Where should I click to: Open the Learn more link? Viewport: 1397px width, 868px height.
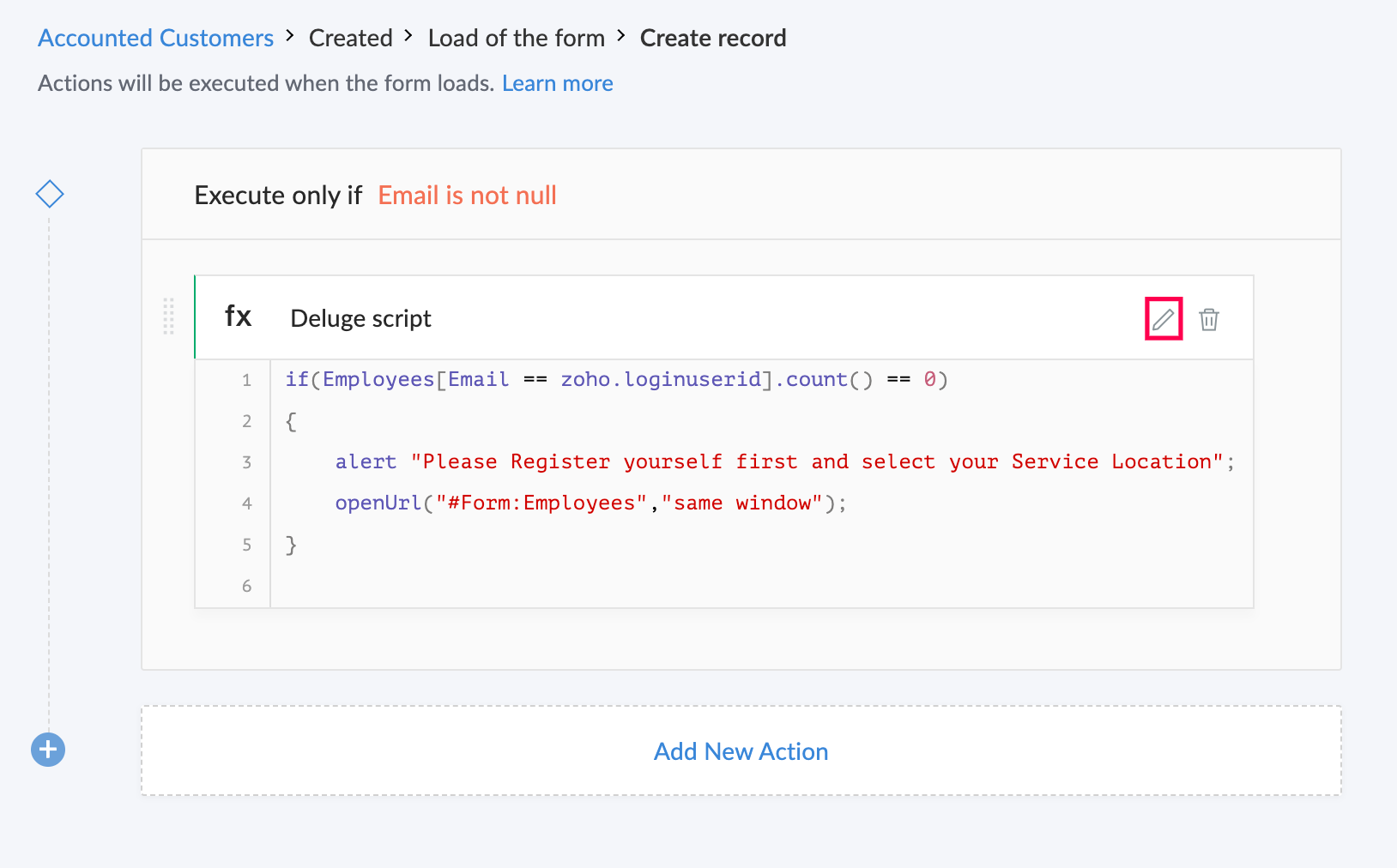pos(558,83)
